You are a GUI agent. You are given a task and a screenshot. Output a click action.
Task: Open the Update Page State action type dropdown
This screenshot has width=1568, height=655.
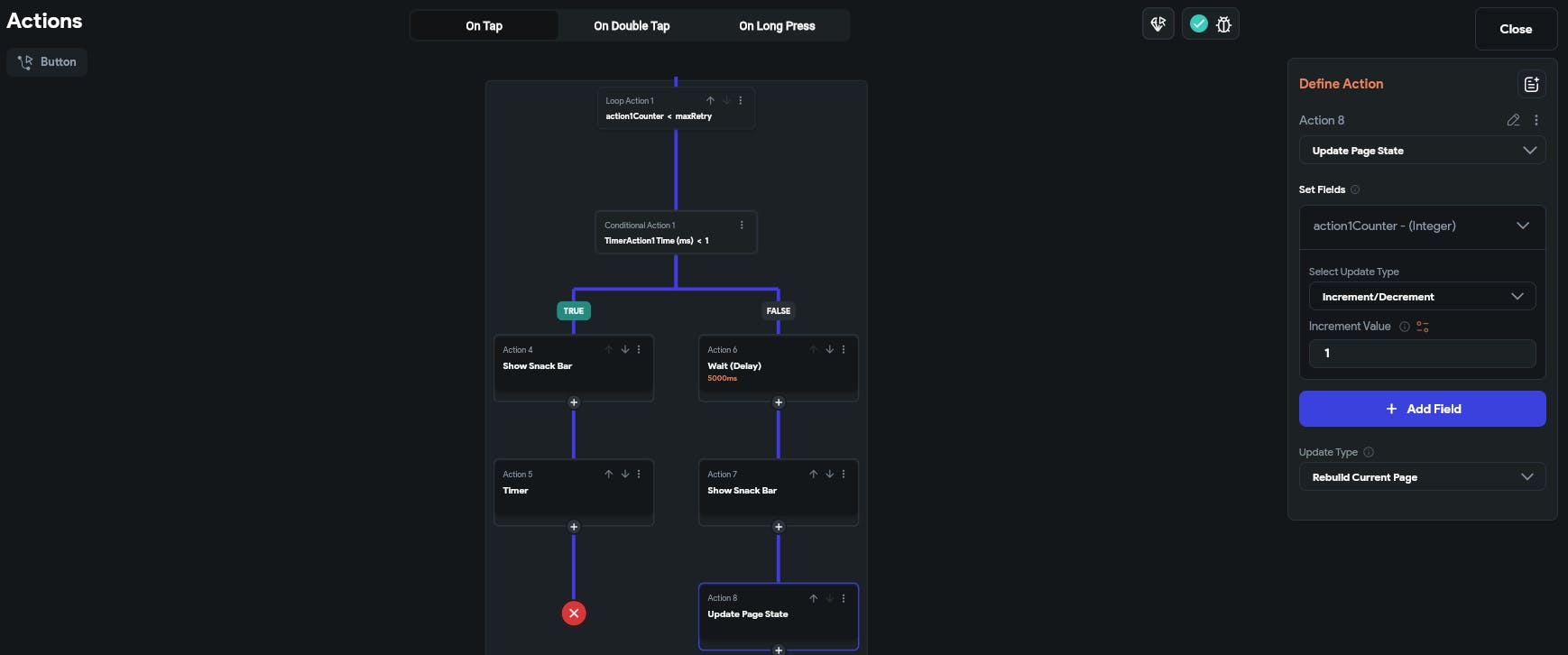coord(1422,151)
